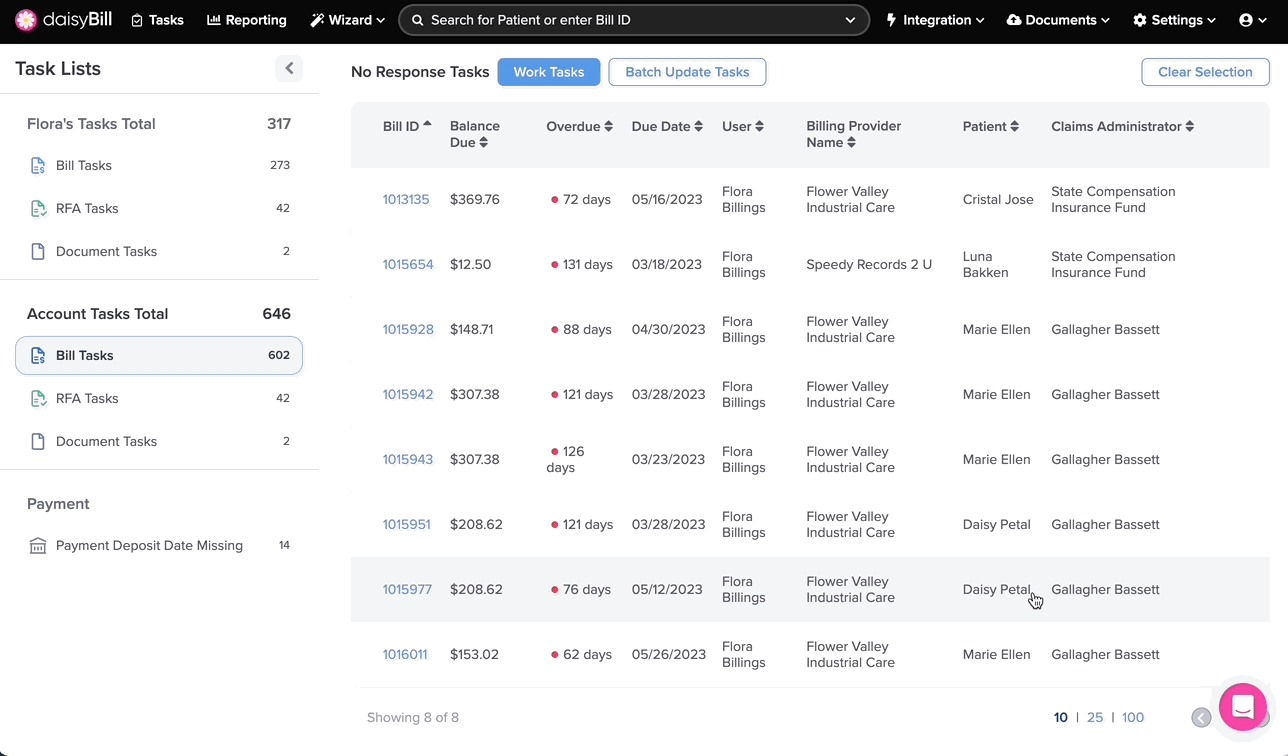Open bill 1015943 link
Viewport: 1288px width, 756px height.
(x=408, y=460)
